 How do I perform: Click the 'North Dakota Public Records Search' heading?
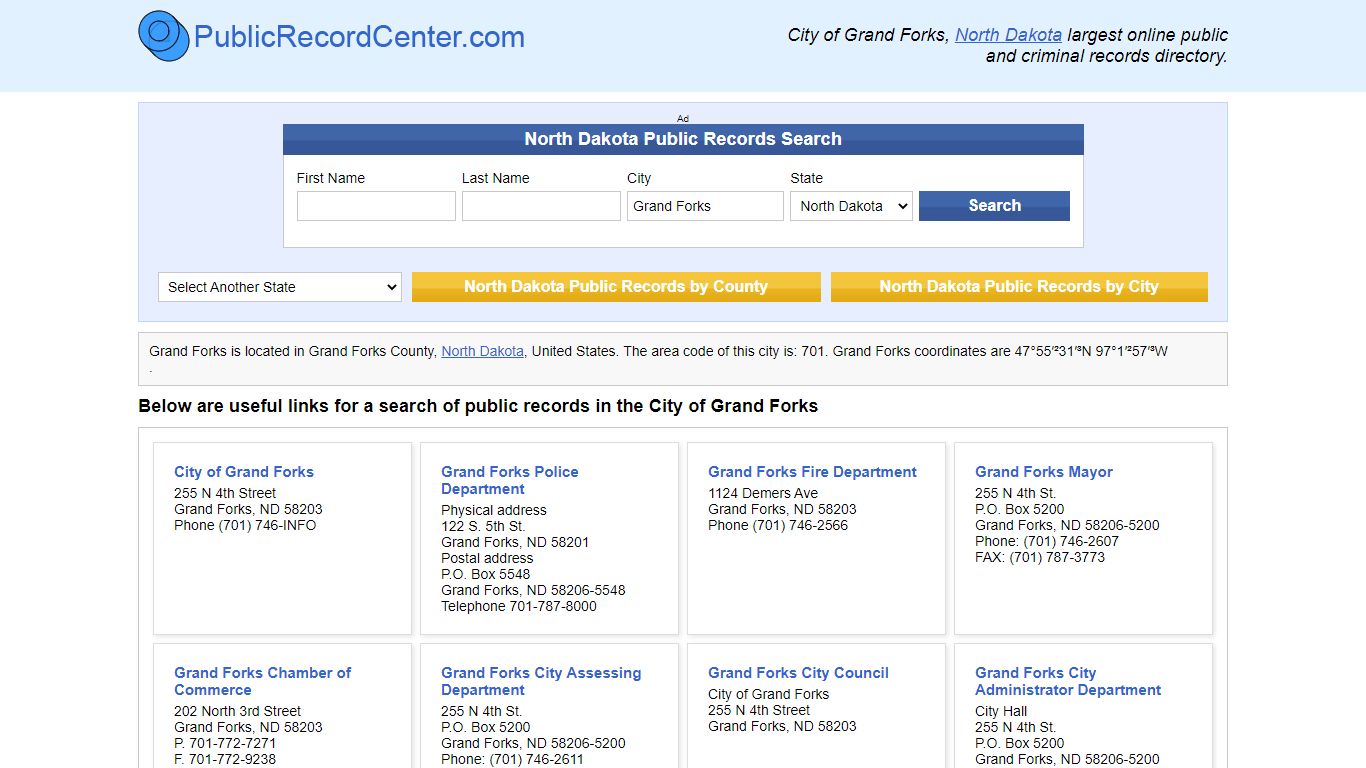click(683, 139)
